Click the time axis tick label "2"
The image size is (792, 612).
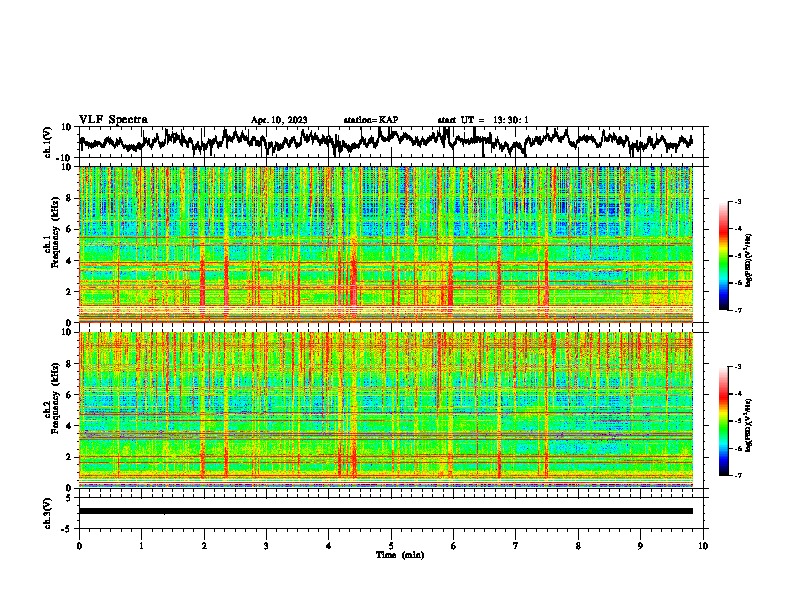[204, 546]
